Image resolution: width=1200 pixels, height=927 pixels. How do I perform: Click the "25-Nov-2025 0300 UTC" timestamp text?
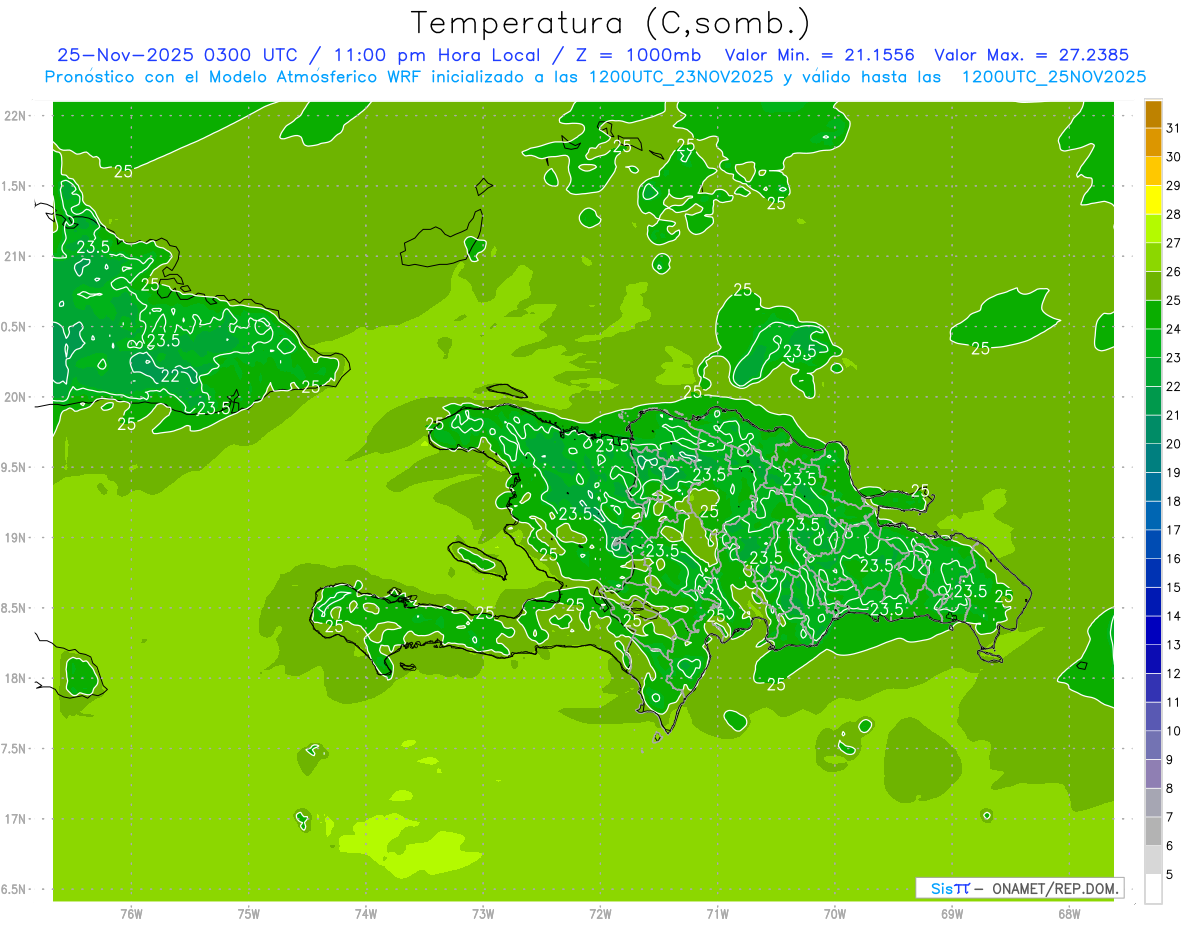click(x=177, y=55)
